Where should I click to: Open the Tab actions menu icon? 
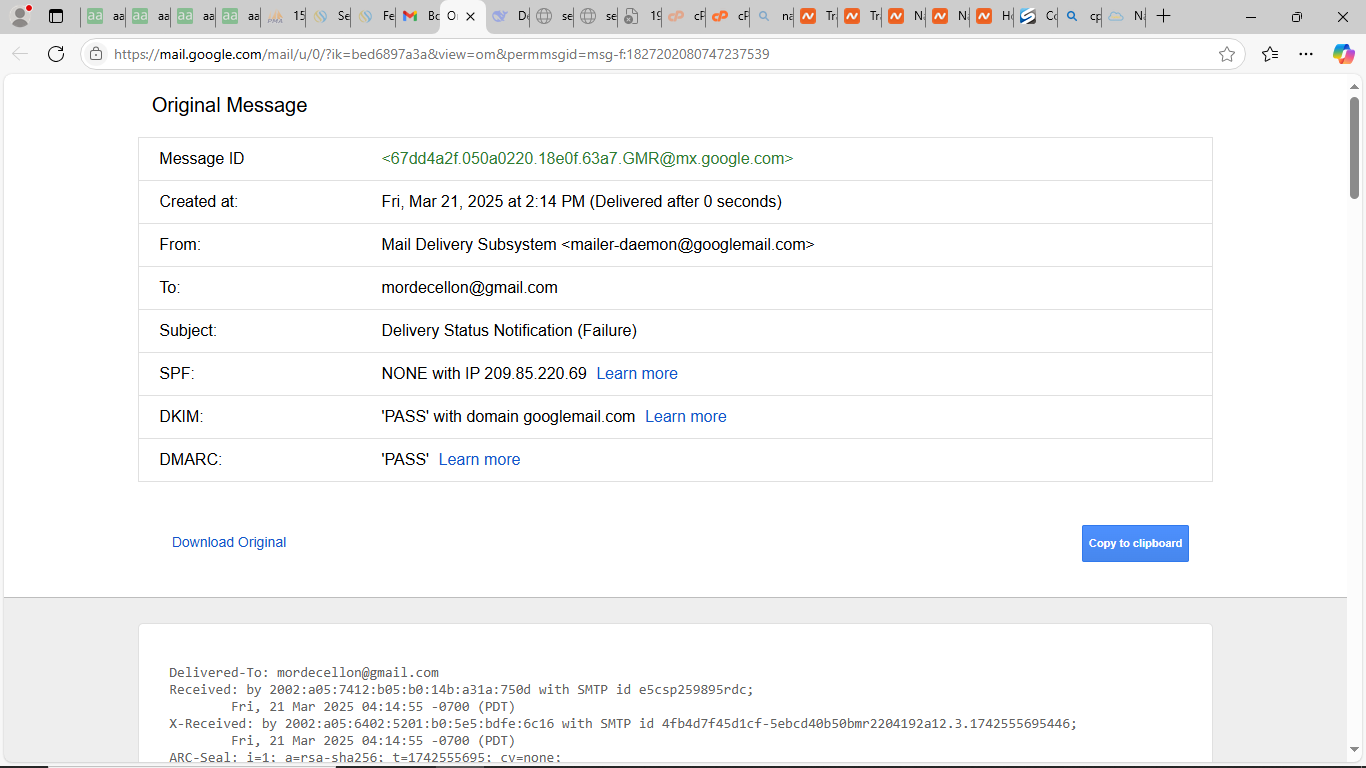[x=56, y=16]
